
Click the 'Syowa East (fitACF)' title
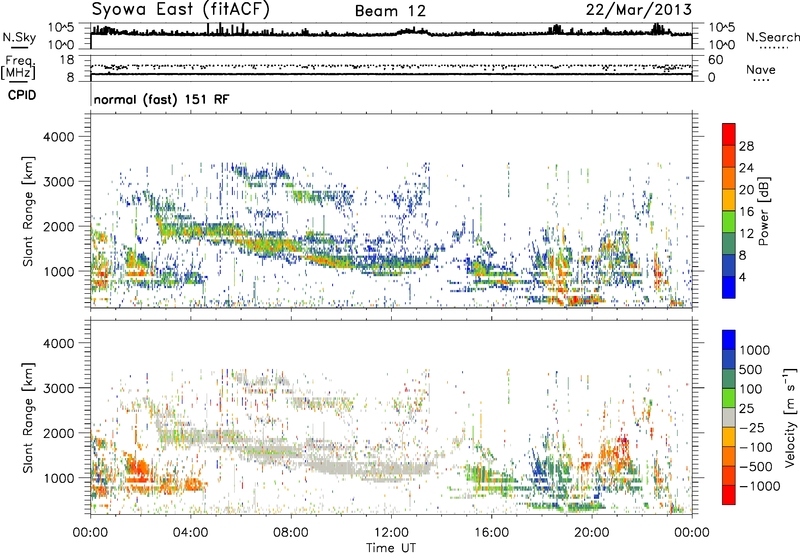coord(181,9)
